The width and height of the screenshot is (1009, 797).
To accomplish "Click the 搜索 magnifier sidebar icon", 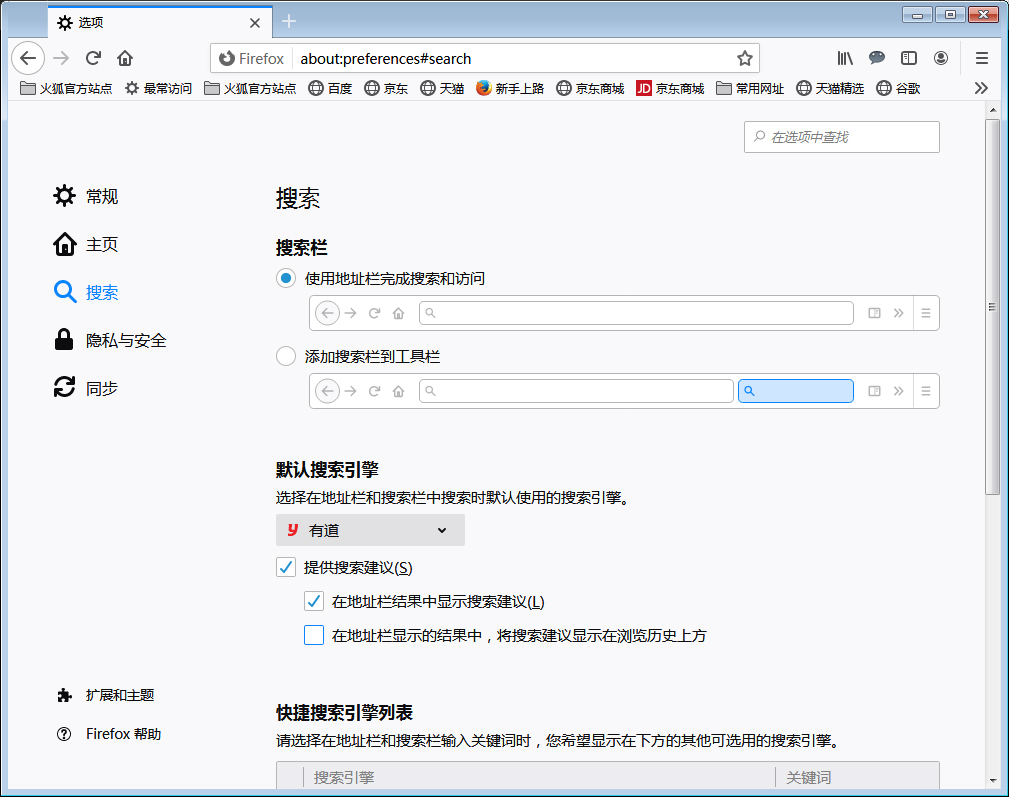I will 64,292.
